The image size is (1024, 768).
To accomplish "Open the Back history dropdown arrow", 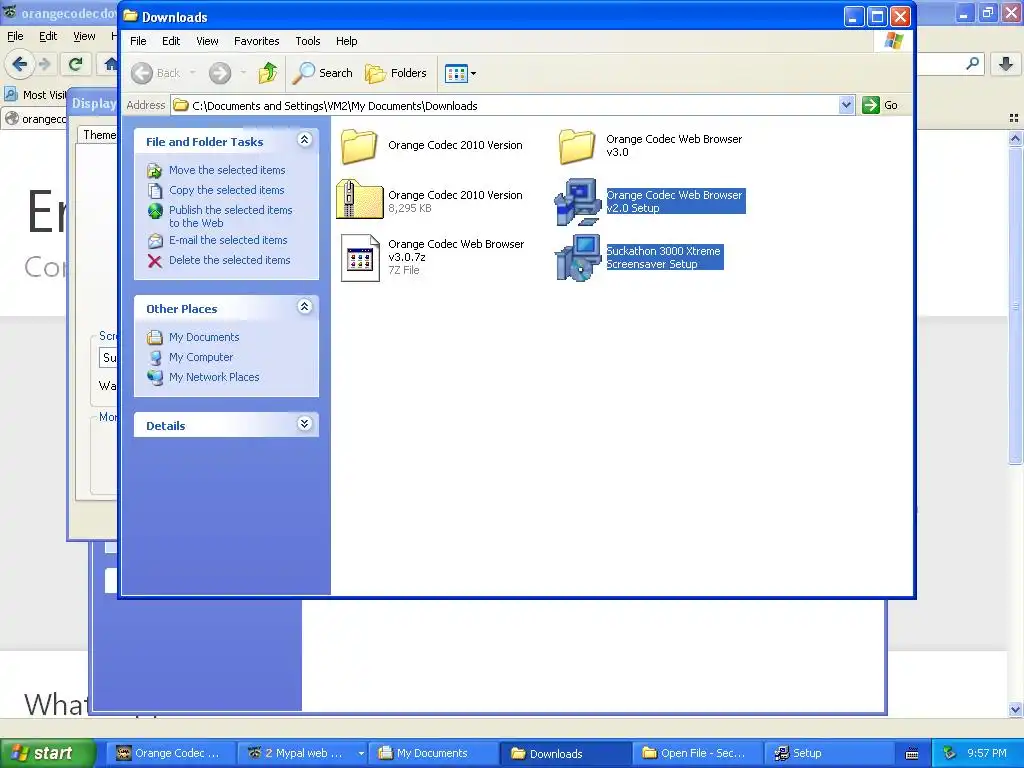I will [193, 73].
